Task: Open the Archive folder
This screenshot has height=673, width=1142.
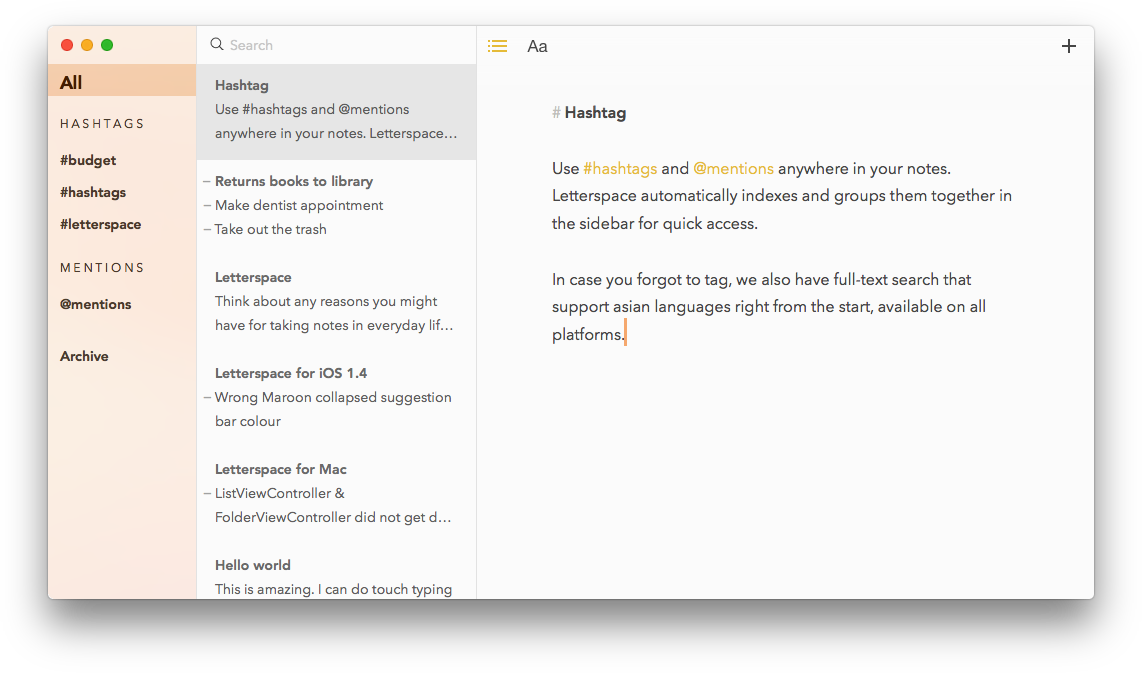Action: point(84,356)
